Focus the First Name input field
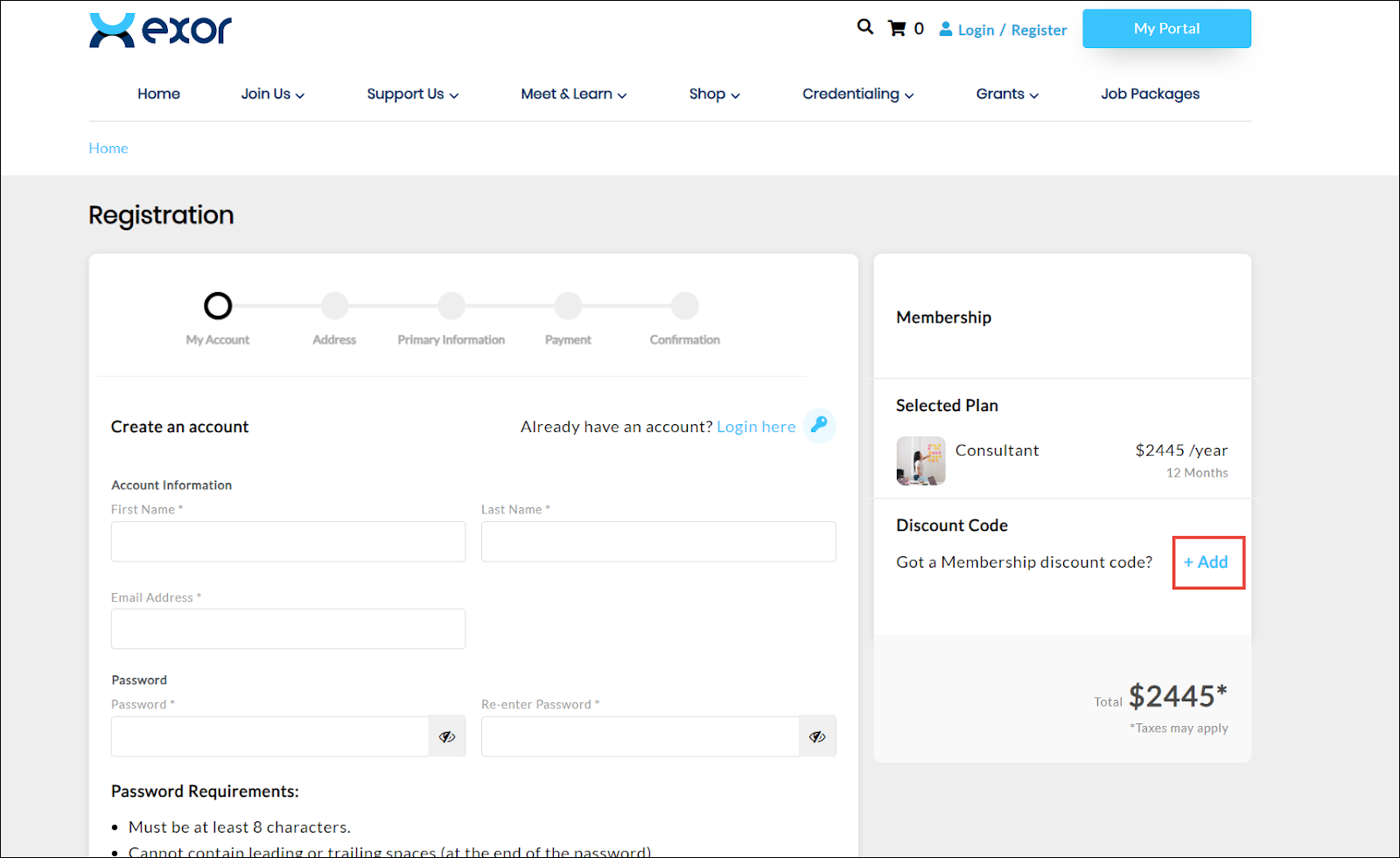This screenshot has width=1400, height=858. tap(288, 542)
